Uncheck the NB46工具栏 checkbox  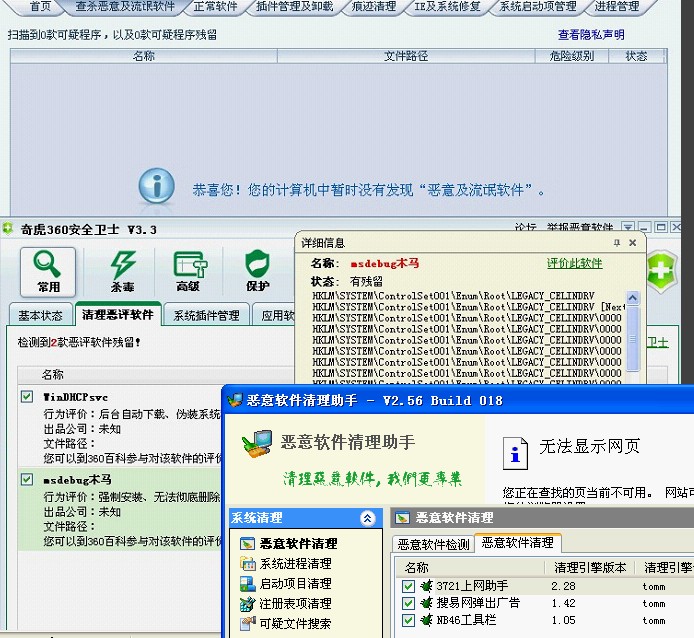tap(408, 620)
